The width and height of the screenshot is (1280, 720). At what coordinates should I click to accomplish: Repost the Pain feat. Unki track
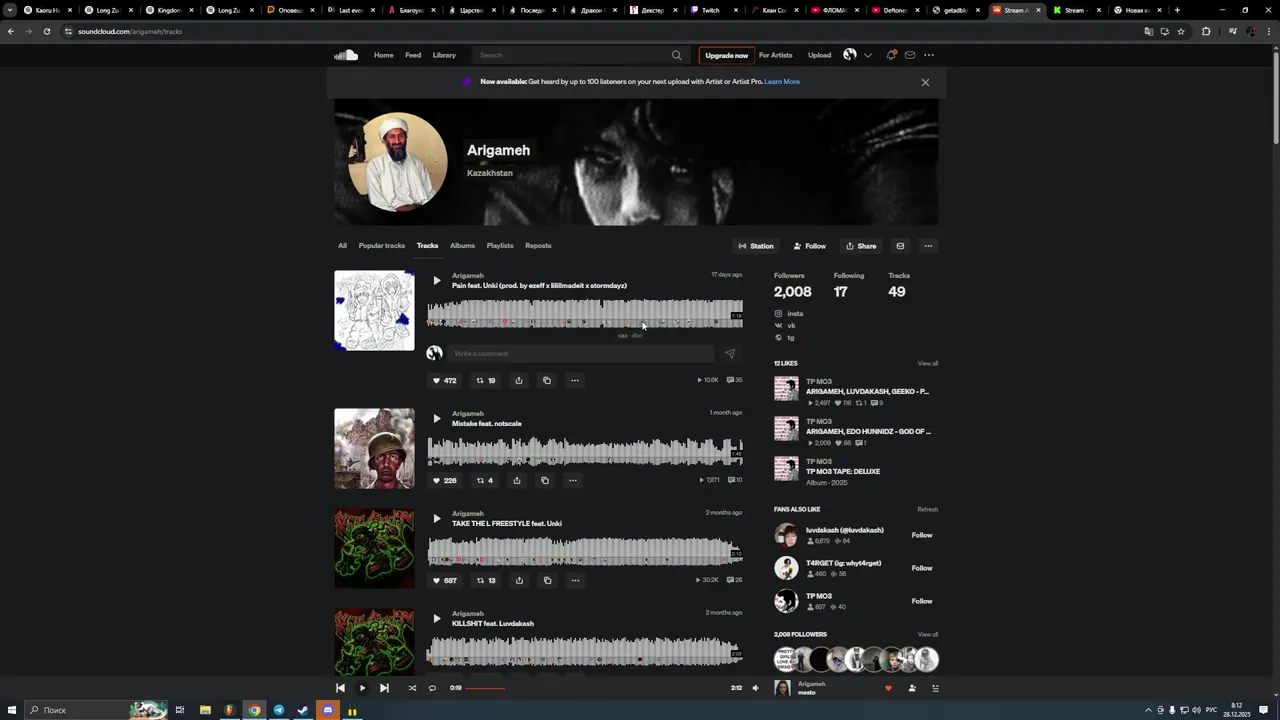point(486,380)
